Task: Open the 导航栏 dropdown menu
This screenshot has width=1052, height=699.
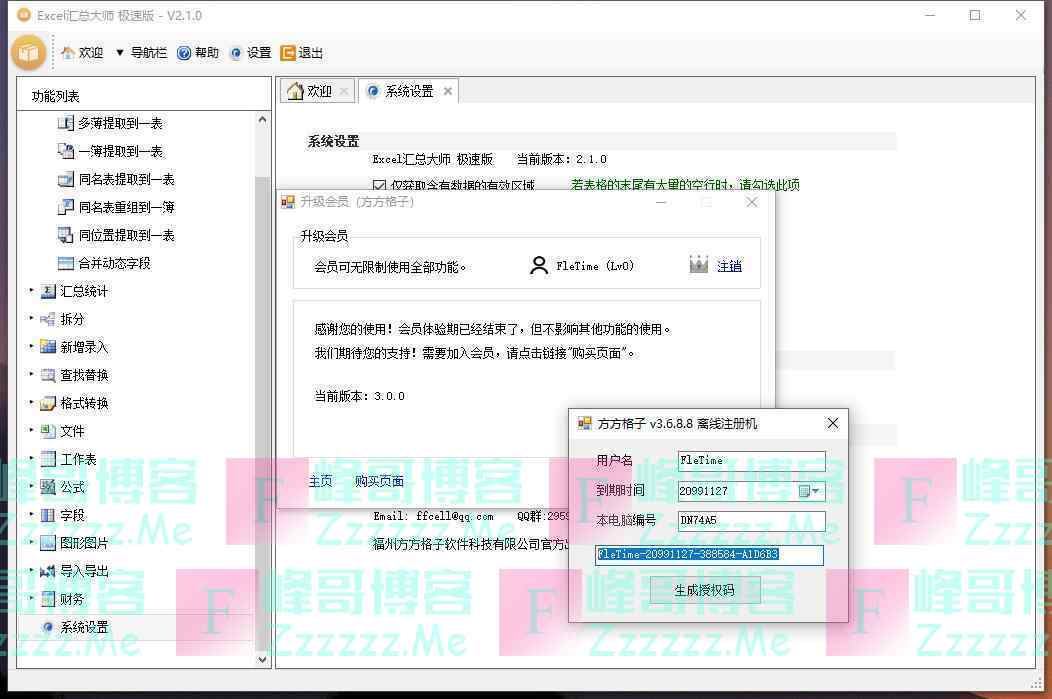Action: pyautogui.click(x=119, y=53)
